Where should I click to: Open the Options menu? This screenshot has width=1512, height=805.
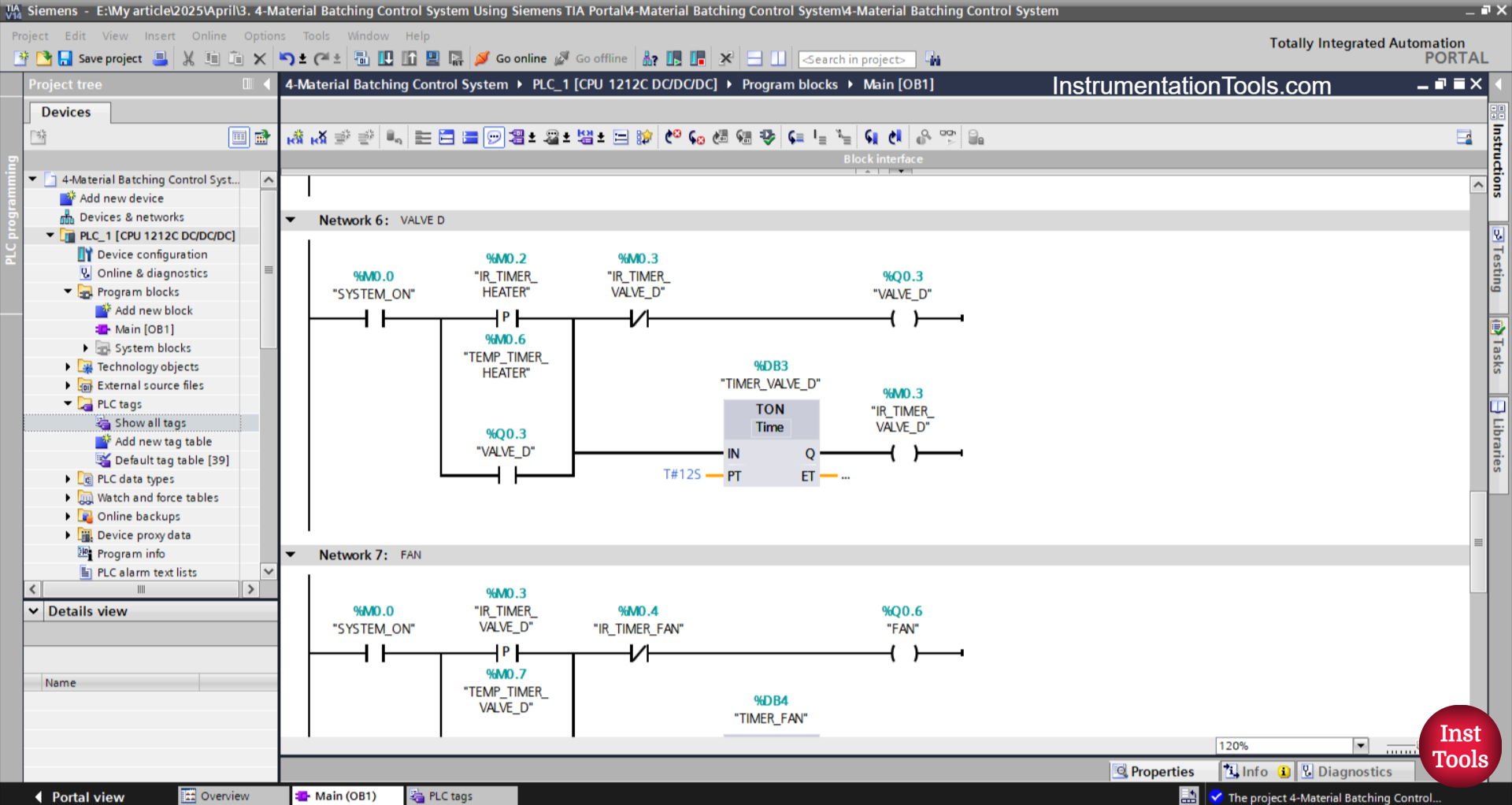[264, 35]
